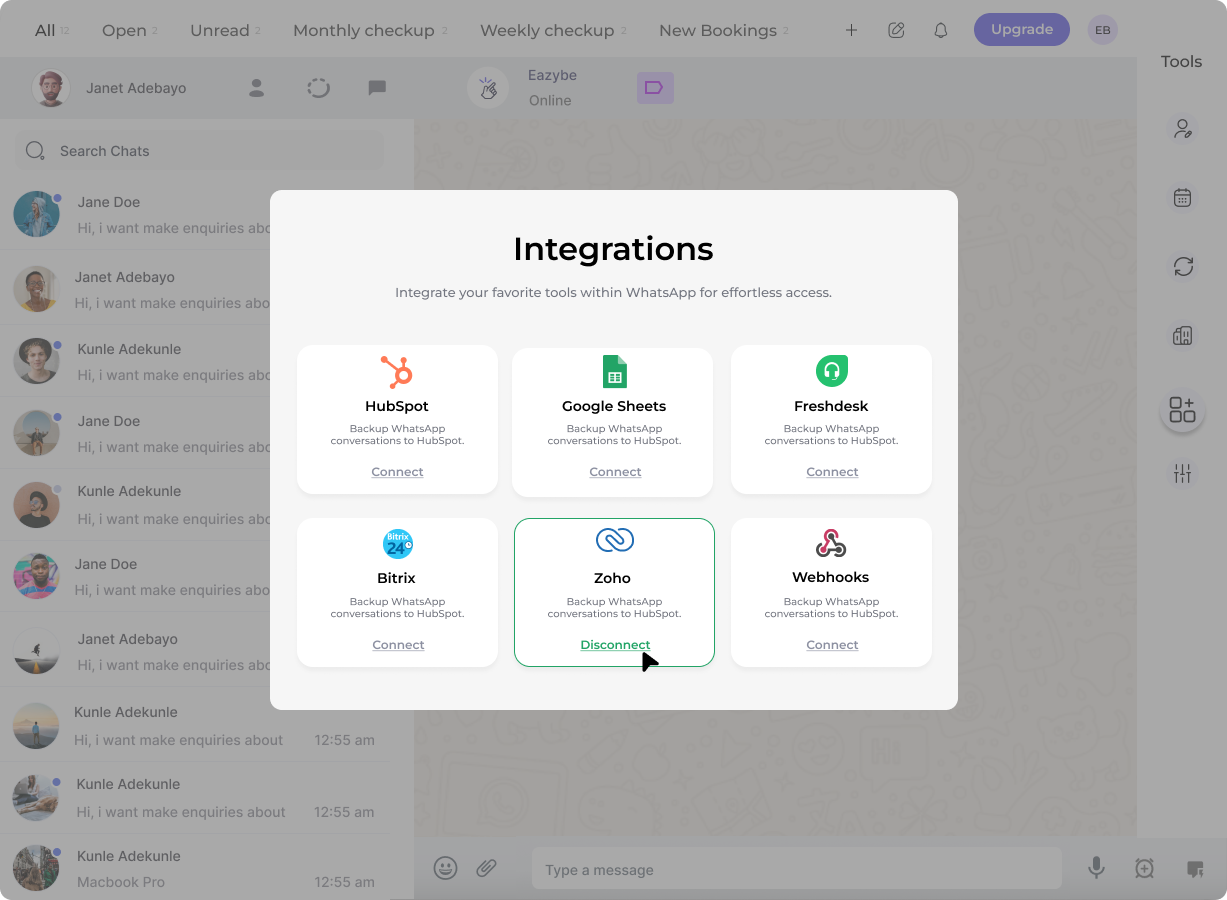Click the attachment paperclip icon
This screenshot has width=1227, height=900.
tap(486, 868)
